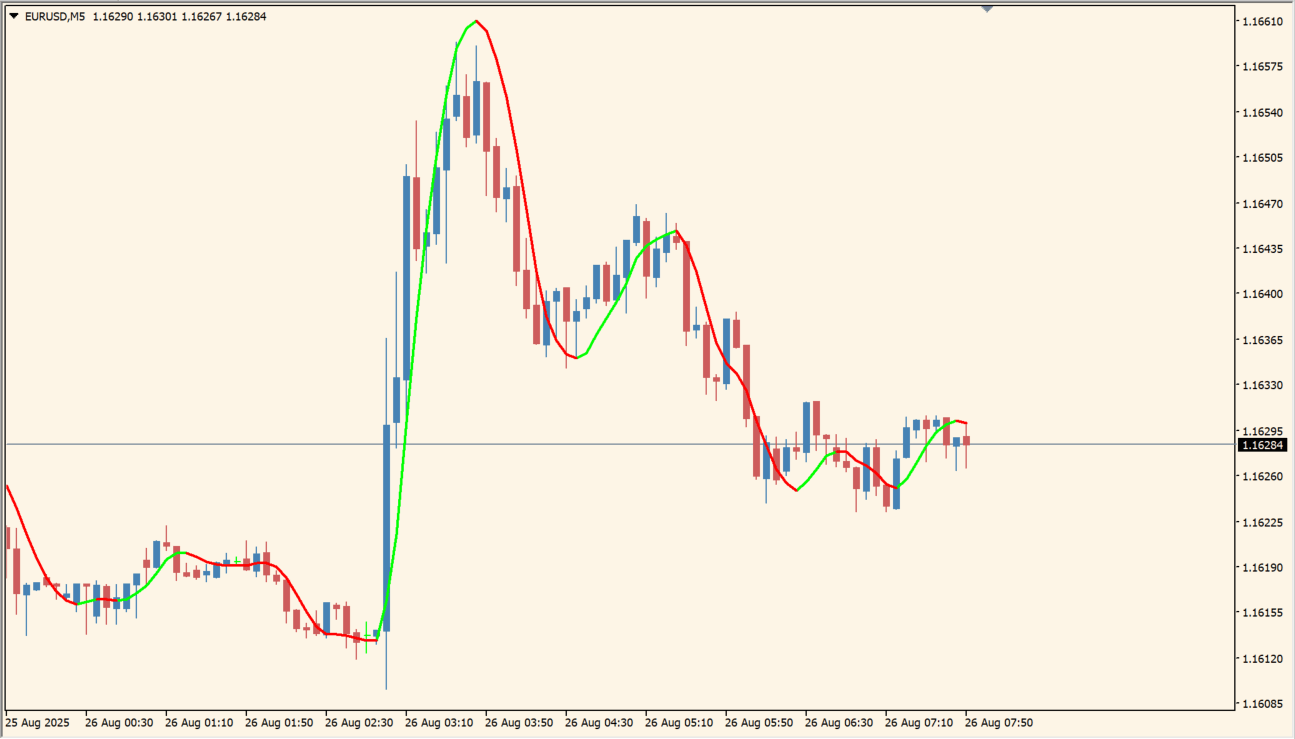This screenshot has height=739, width=1295.
Task: Click the 26 Aug 06:30 time label
Action: [x=839, y=722]
